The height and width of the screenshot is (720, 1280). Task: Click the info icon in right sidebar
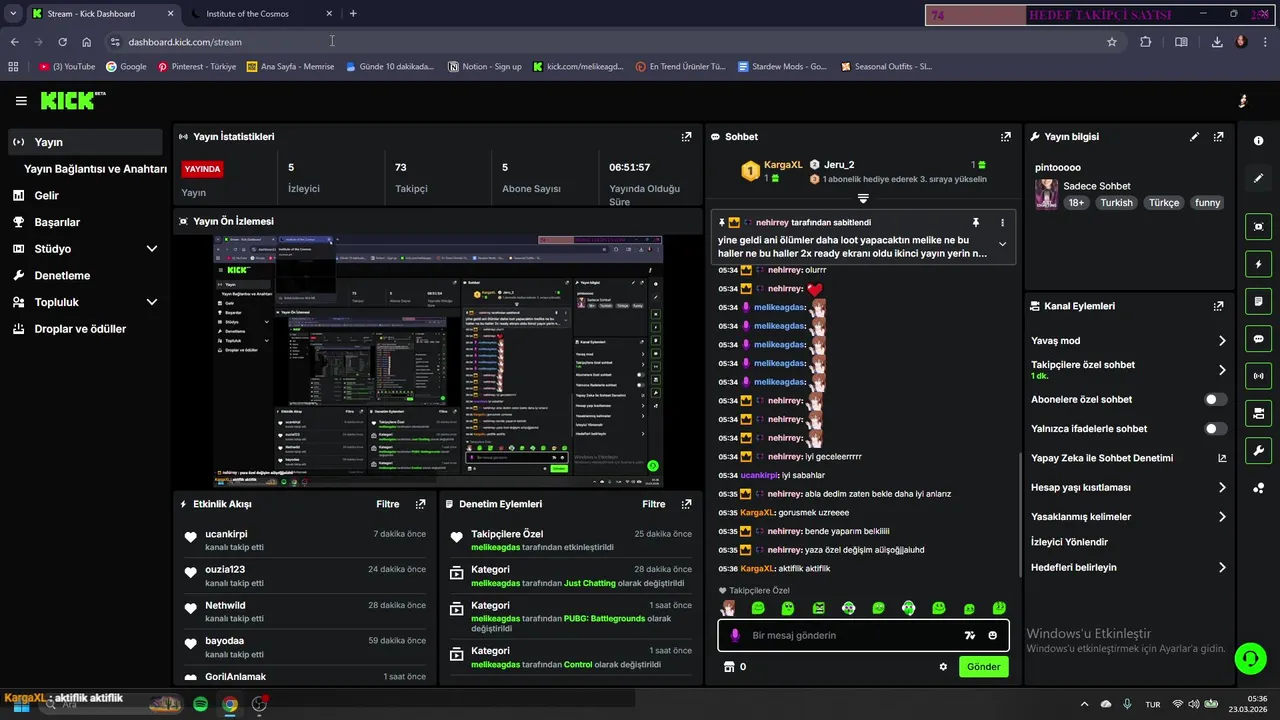coord(1258,141)
